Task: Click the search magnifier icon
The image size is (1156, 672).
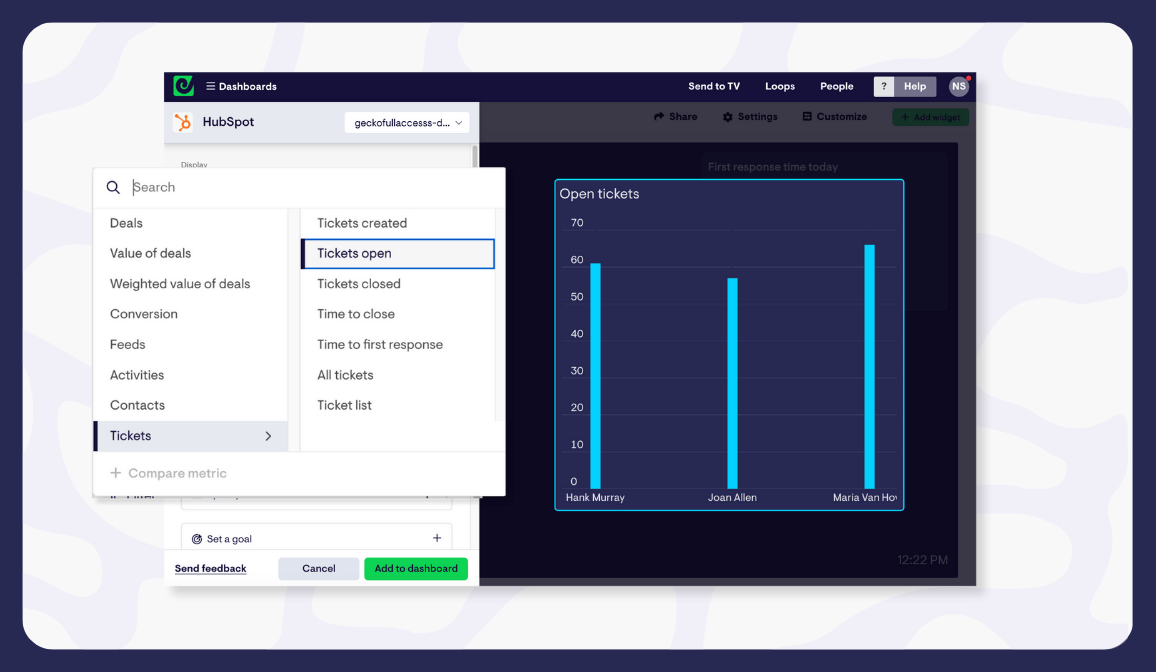Action: 113,187
